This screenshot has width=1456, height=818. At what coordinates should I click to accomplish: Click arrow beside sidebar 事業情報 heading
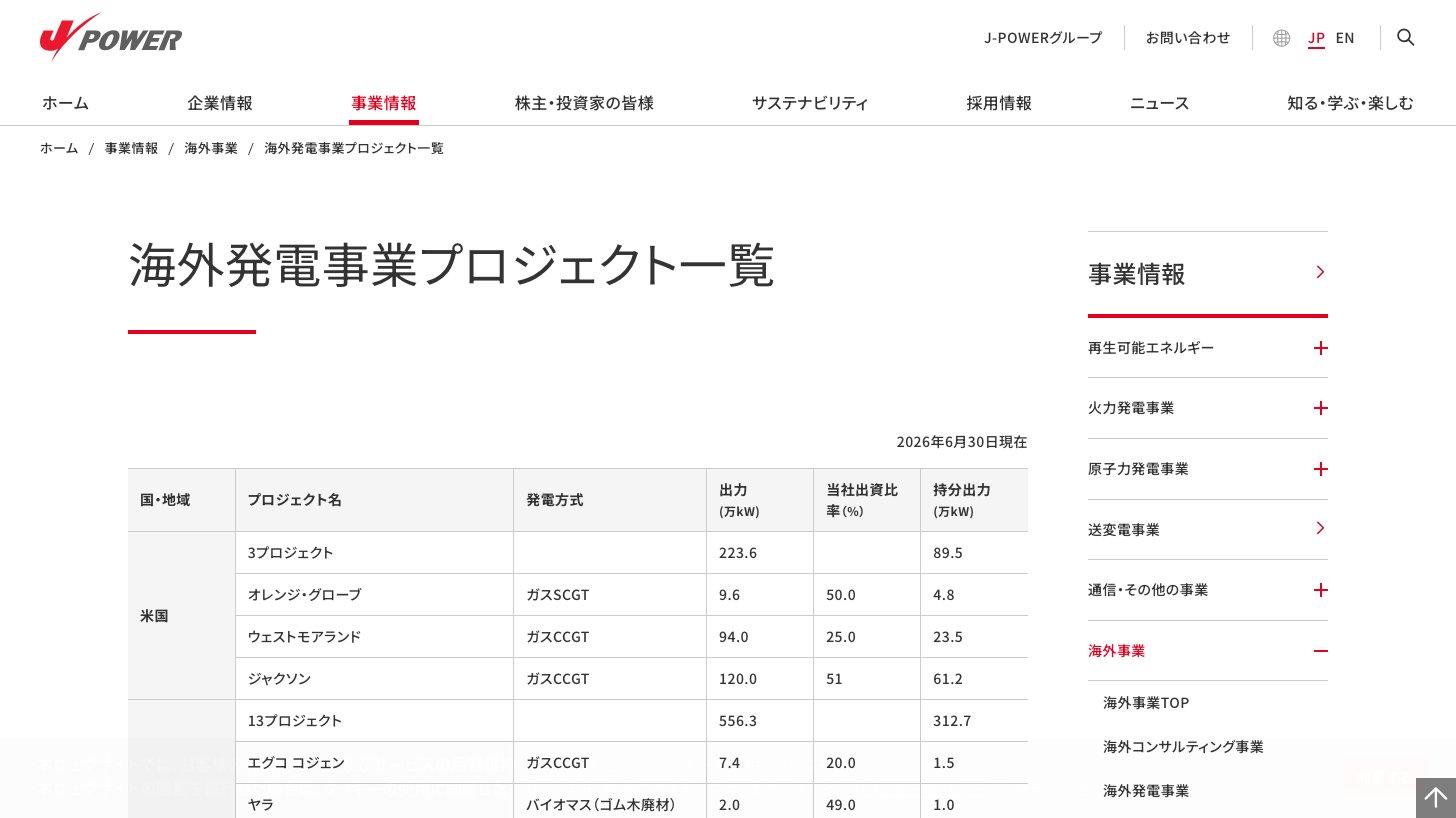click(x=1320, y=272)
